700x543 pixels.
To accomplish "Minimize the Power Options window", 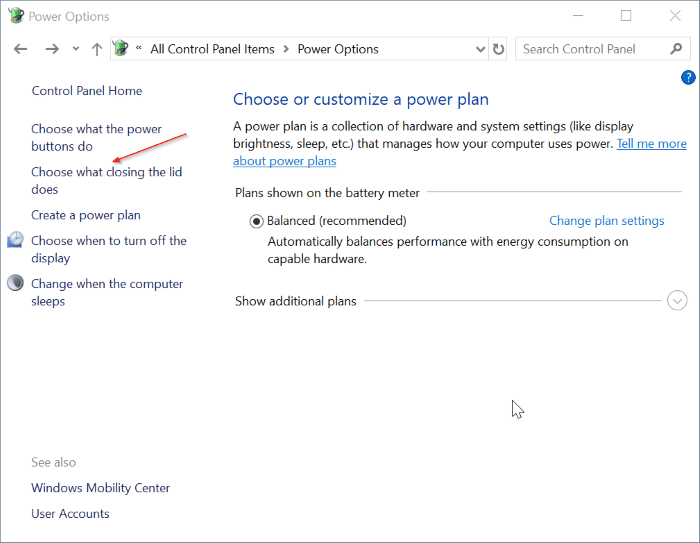I will [x=578, y=16].
